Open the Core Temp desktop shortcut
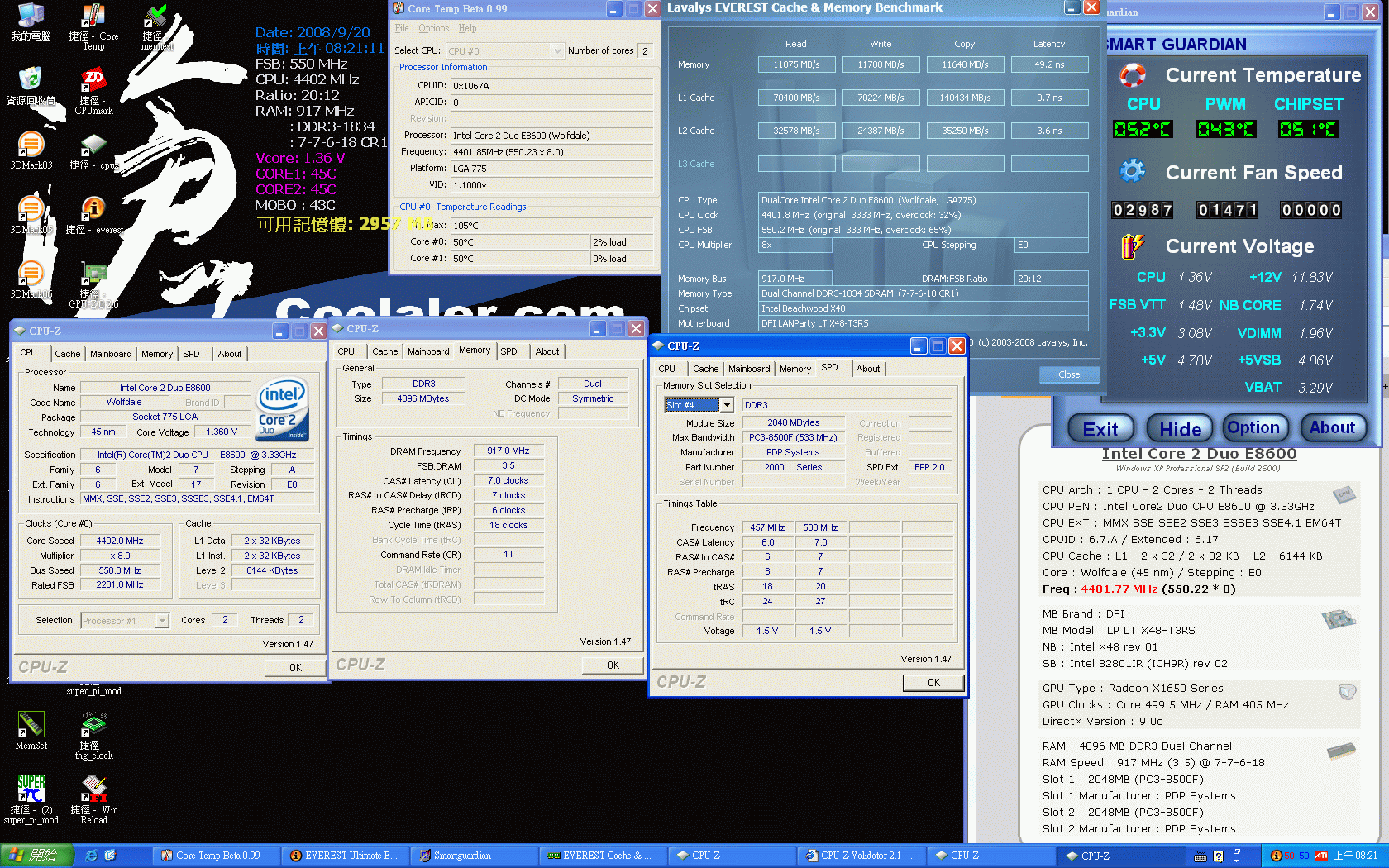Image resolution: width=1389 pixels, height=868 pixels. click(93, 26)
